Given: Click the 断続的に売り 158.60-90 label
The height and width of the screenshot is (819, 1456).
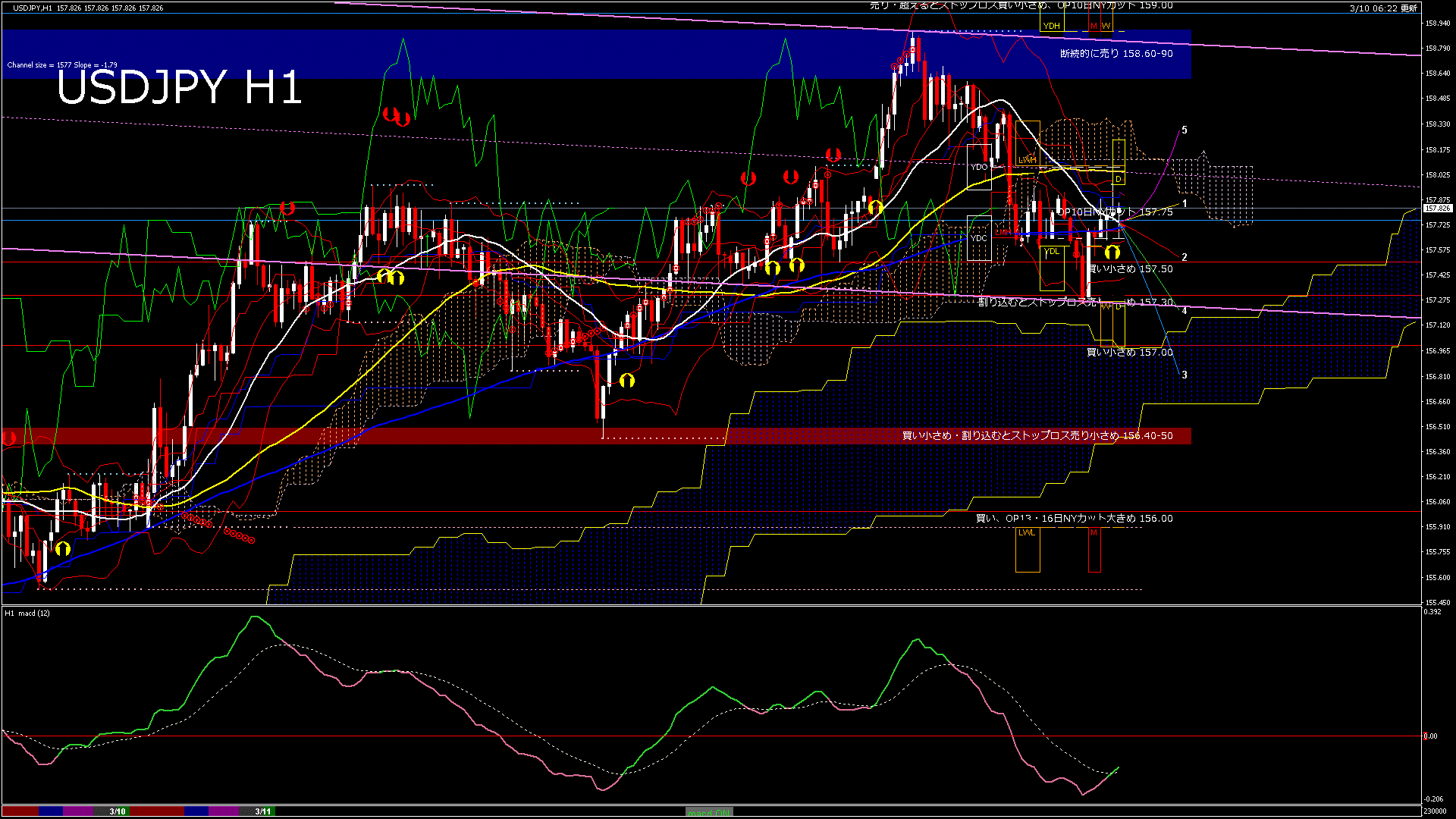Looking at the screenshot, I should coord(1116,54).
